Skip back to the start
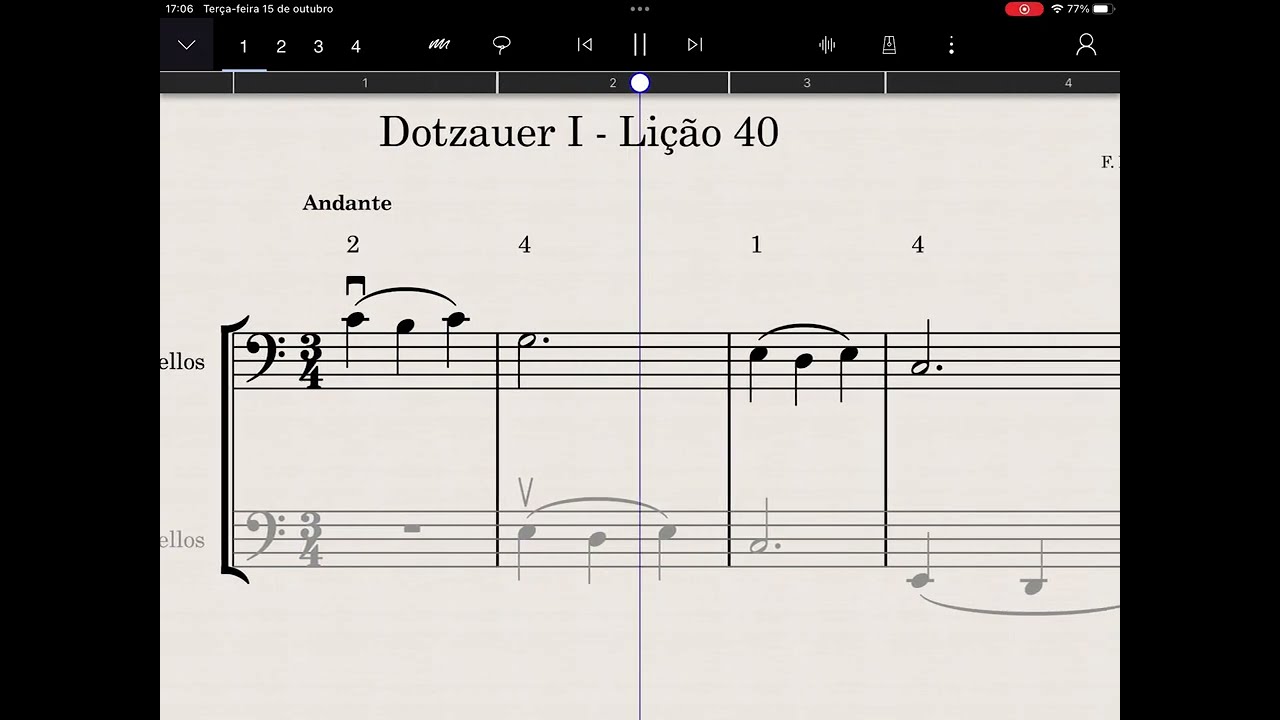 click(x=585, y=45)
